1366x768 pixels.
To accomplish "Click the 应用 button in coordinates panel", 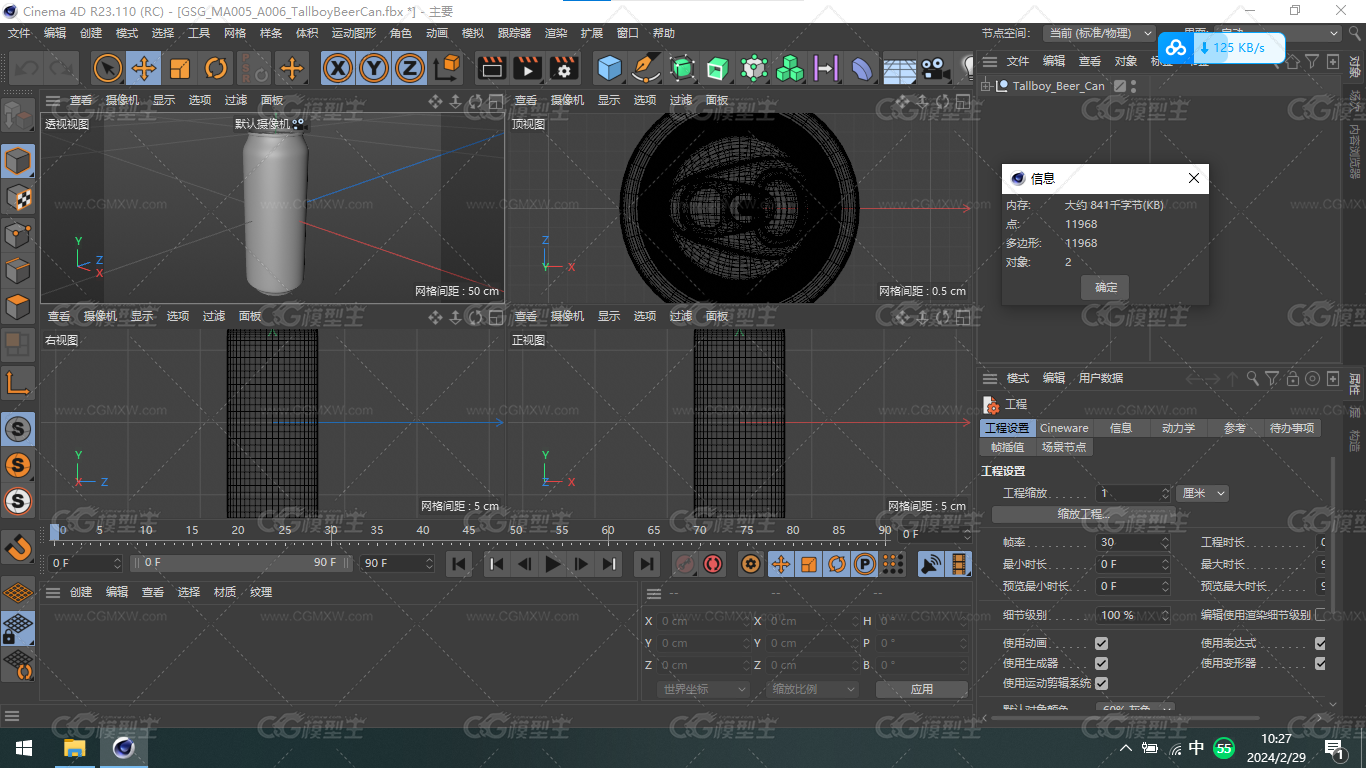I will (x=921, y=689).
